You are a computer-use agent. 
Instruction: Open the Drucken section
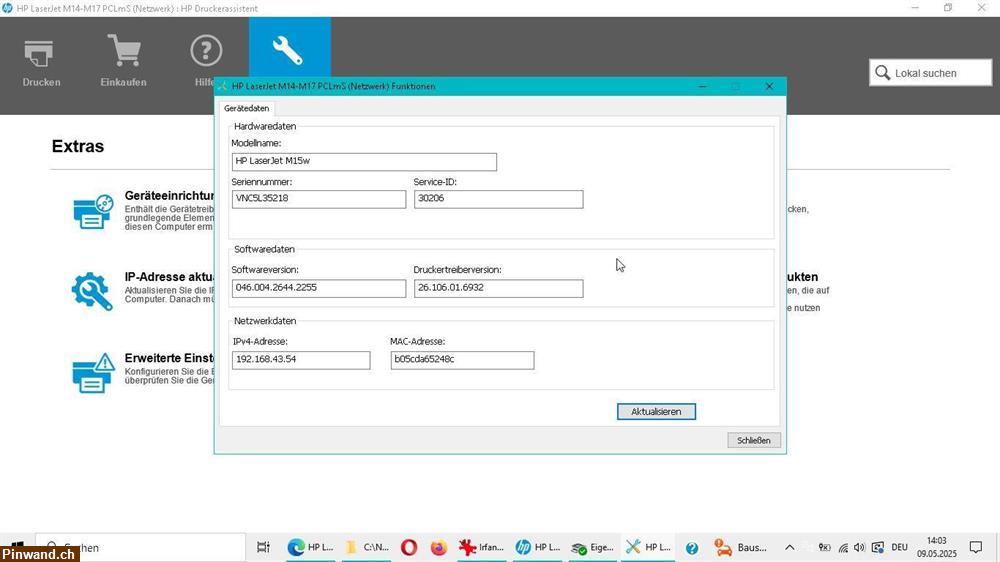pyautogui.click(x=41, y=63)
